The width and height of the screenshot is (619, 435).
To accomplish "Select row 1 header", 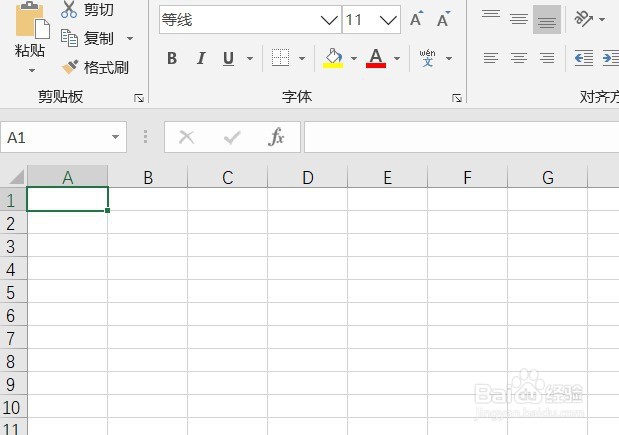I will (13, 199).
